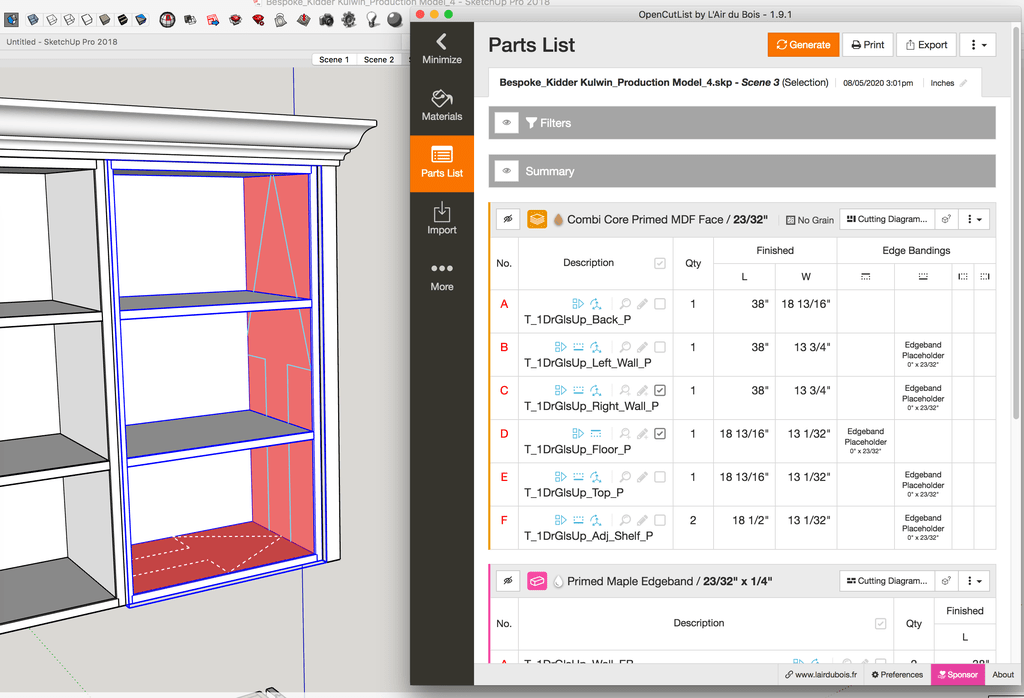This screenshot has height=698, width=1024.
Task: Click the edge banding icon on T_1DrGlsUp_Right_Wall_P row
Action: click(578, 390)
